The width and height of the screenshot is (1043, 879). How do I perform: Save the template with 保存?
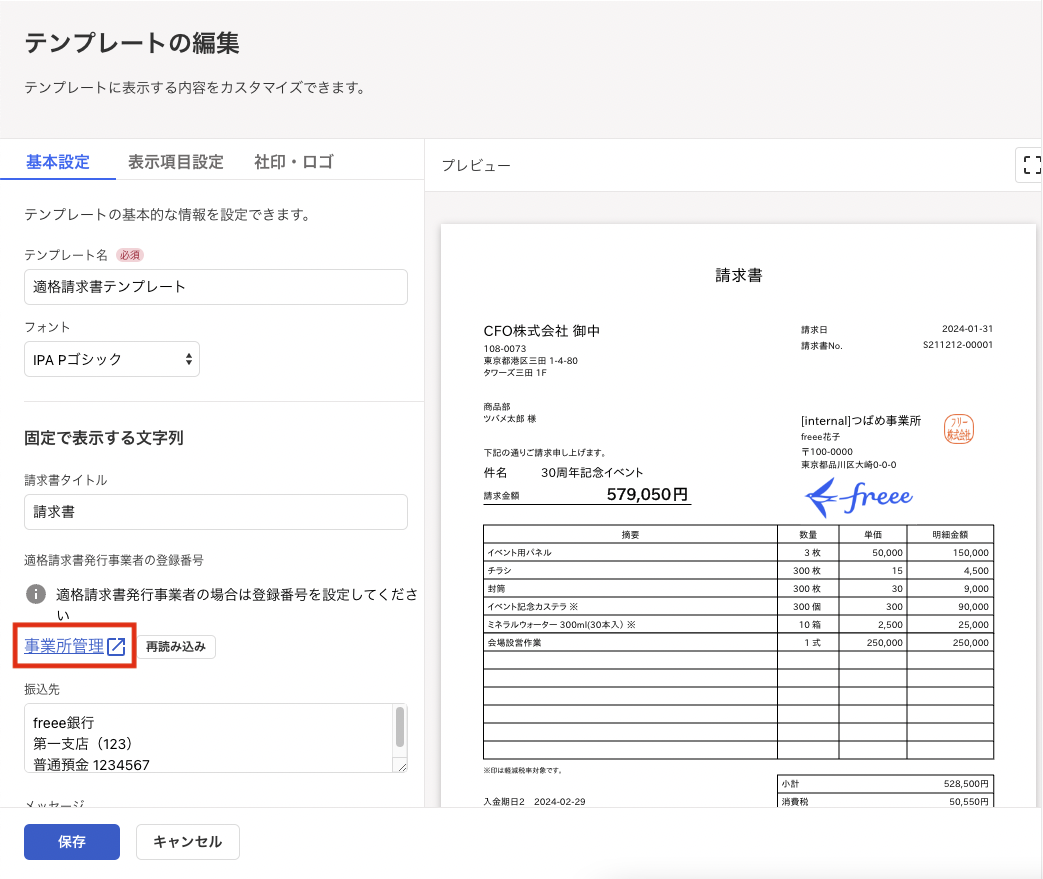coord(72,842)
